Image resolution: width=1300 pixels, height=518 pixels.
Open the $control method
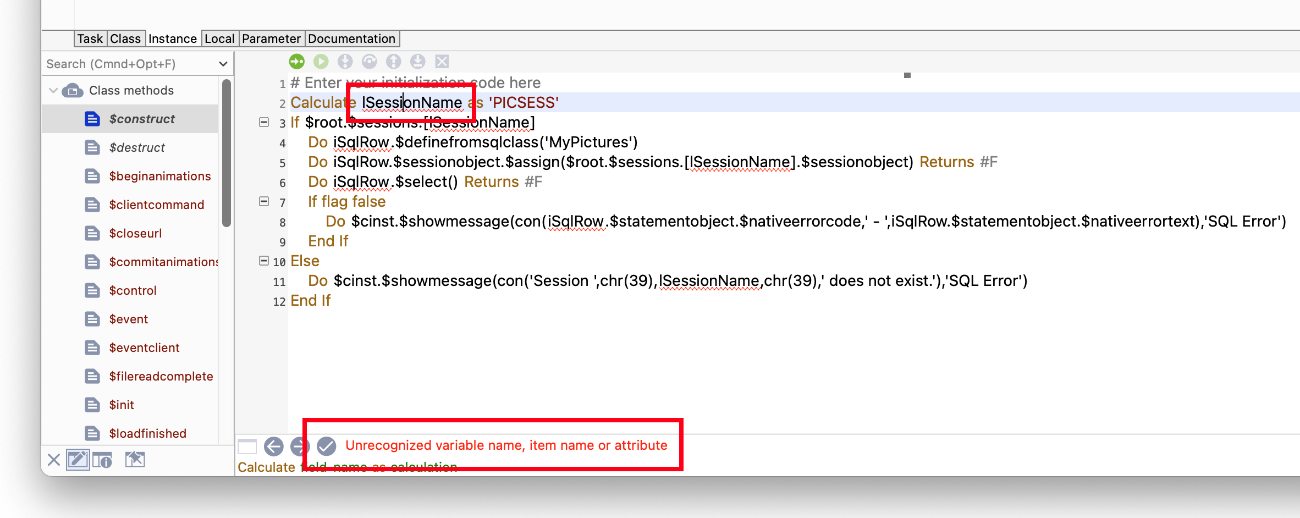coord(133,290)
